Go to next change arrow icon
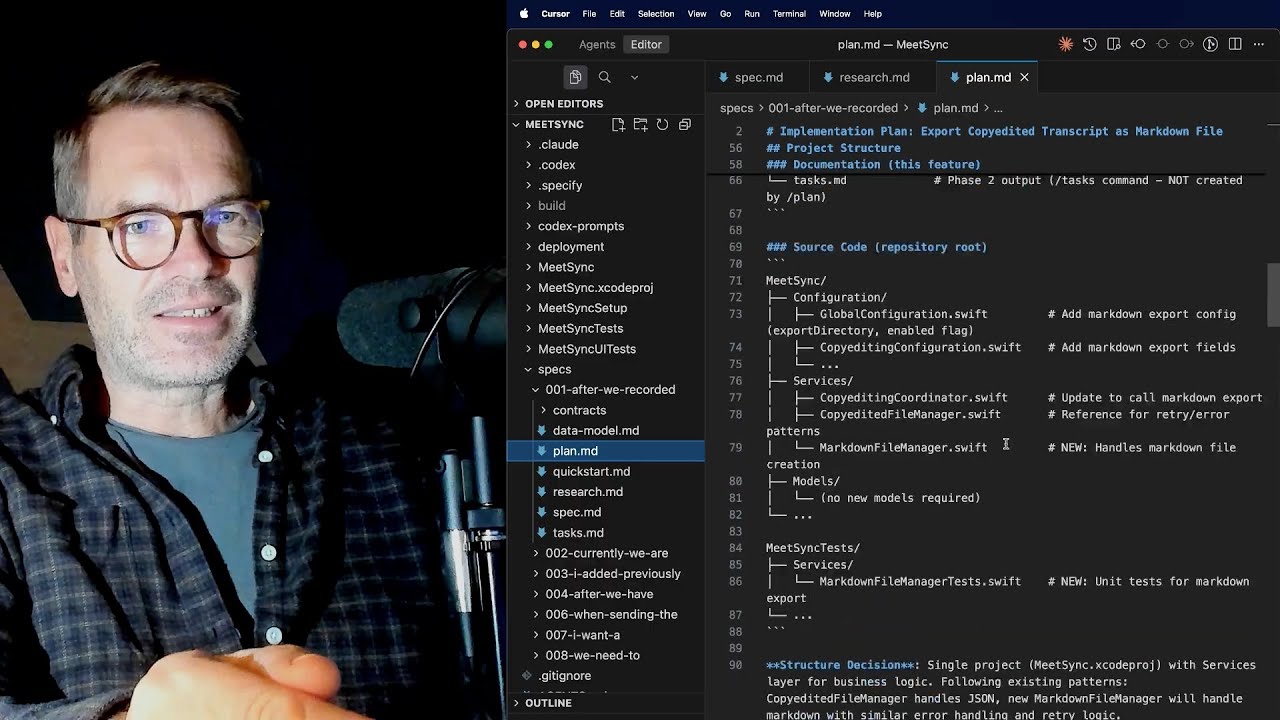1280x720 pixels. click(1186, 44)
